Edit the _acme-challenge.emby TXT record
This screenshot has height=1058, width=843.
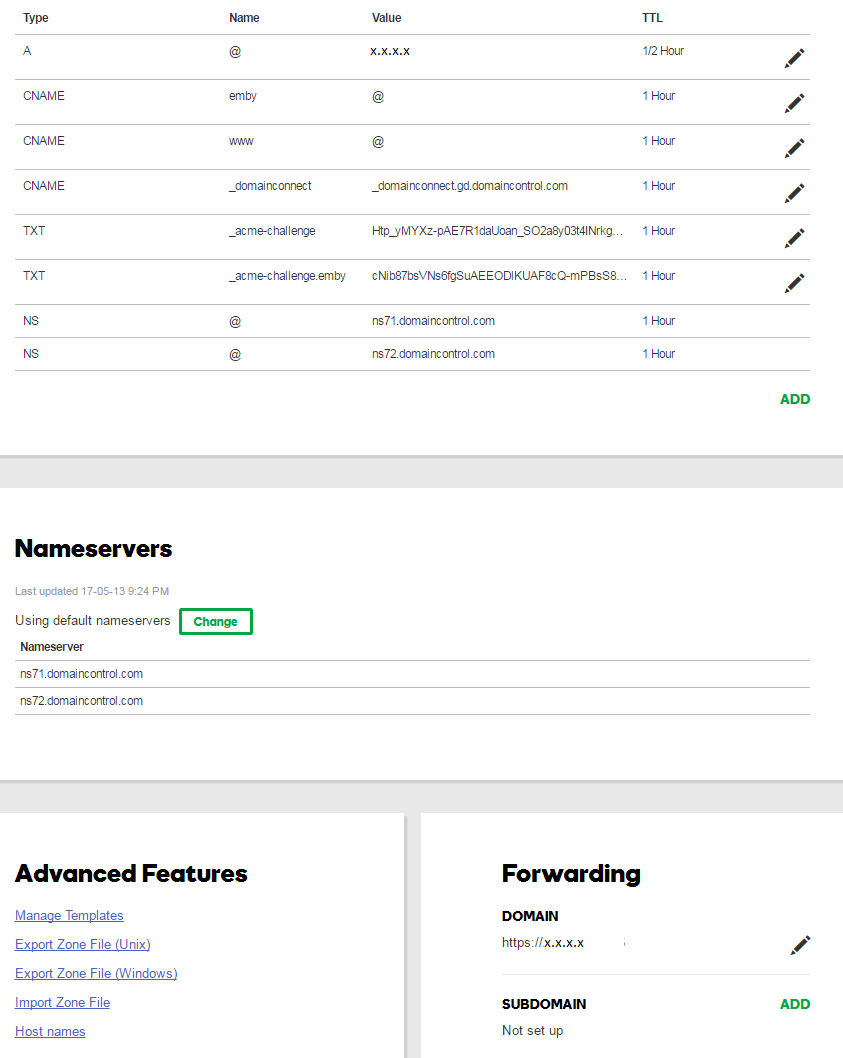794,283
